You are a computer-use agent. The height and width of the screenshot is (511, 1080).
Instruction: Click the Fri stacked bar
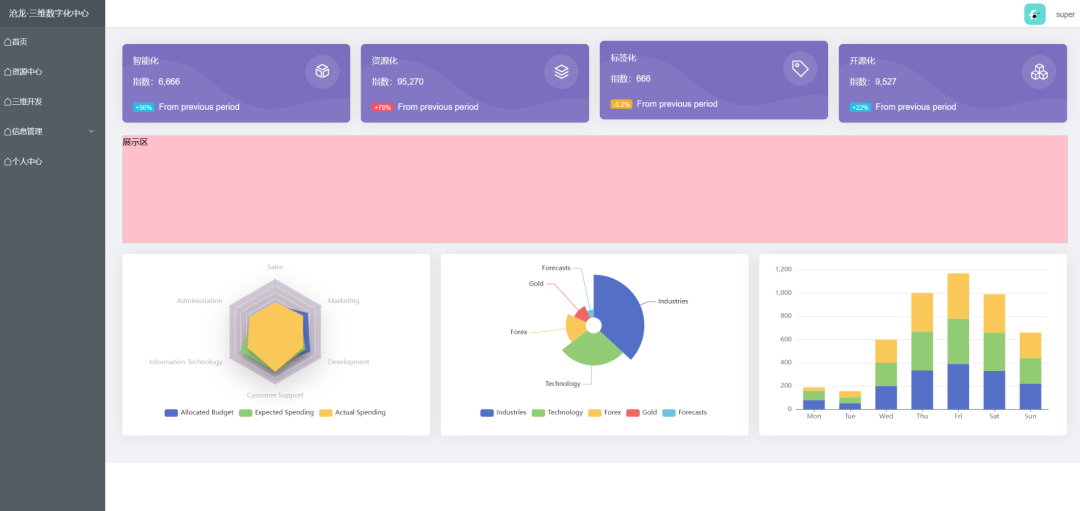tap(958, 341)
